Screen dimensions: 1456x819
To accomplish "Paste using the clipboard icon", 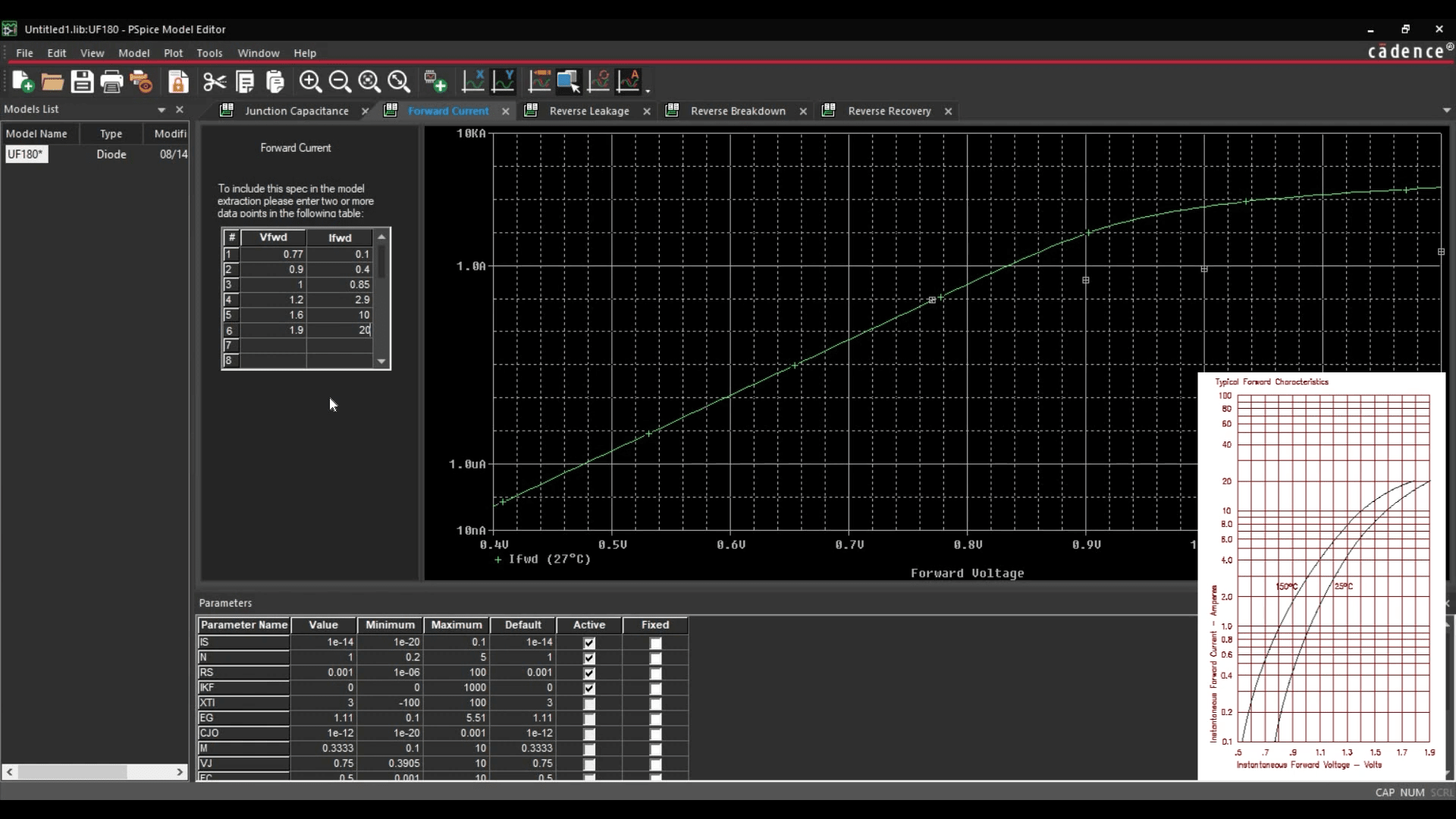I will click(275, 81).
